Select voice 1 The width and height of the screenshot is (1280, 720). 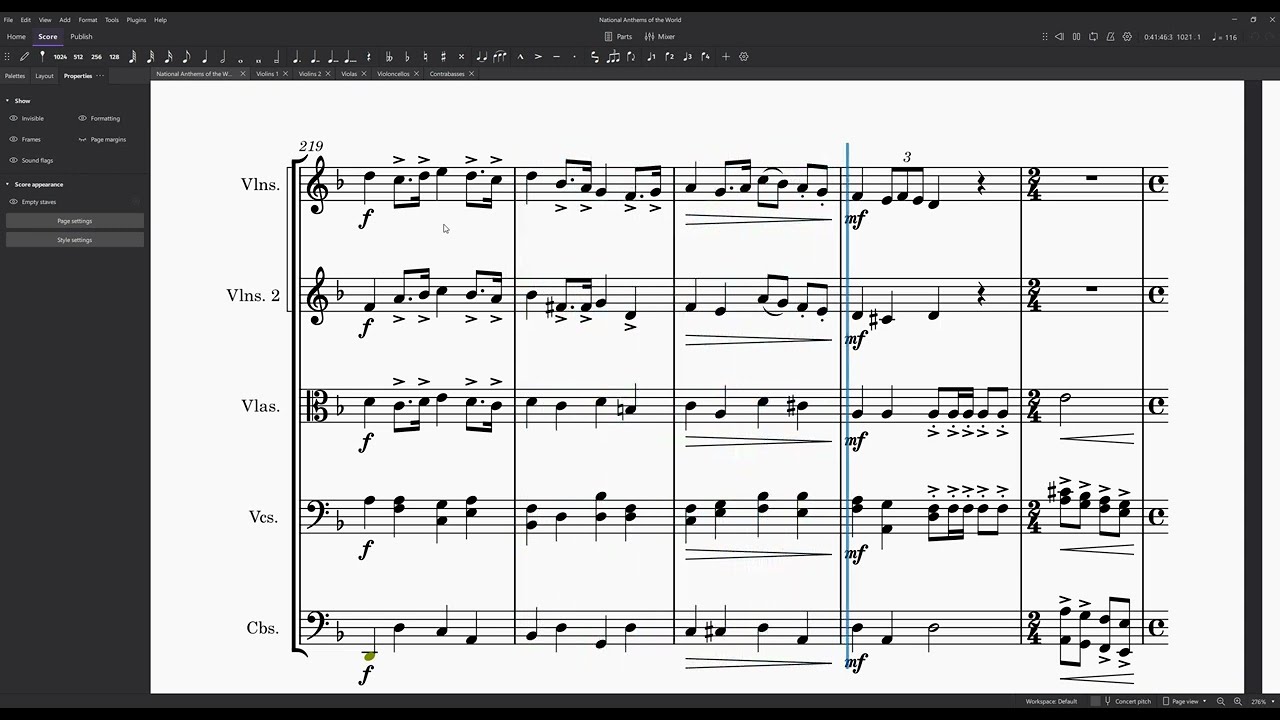(x=652, y=57)
